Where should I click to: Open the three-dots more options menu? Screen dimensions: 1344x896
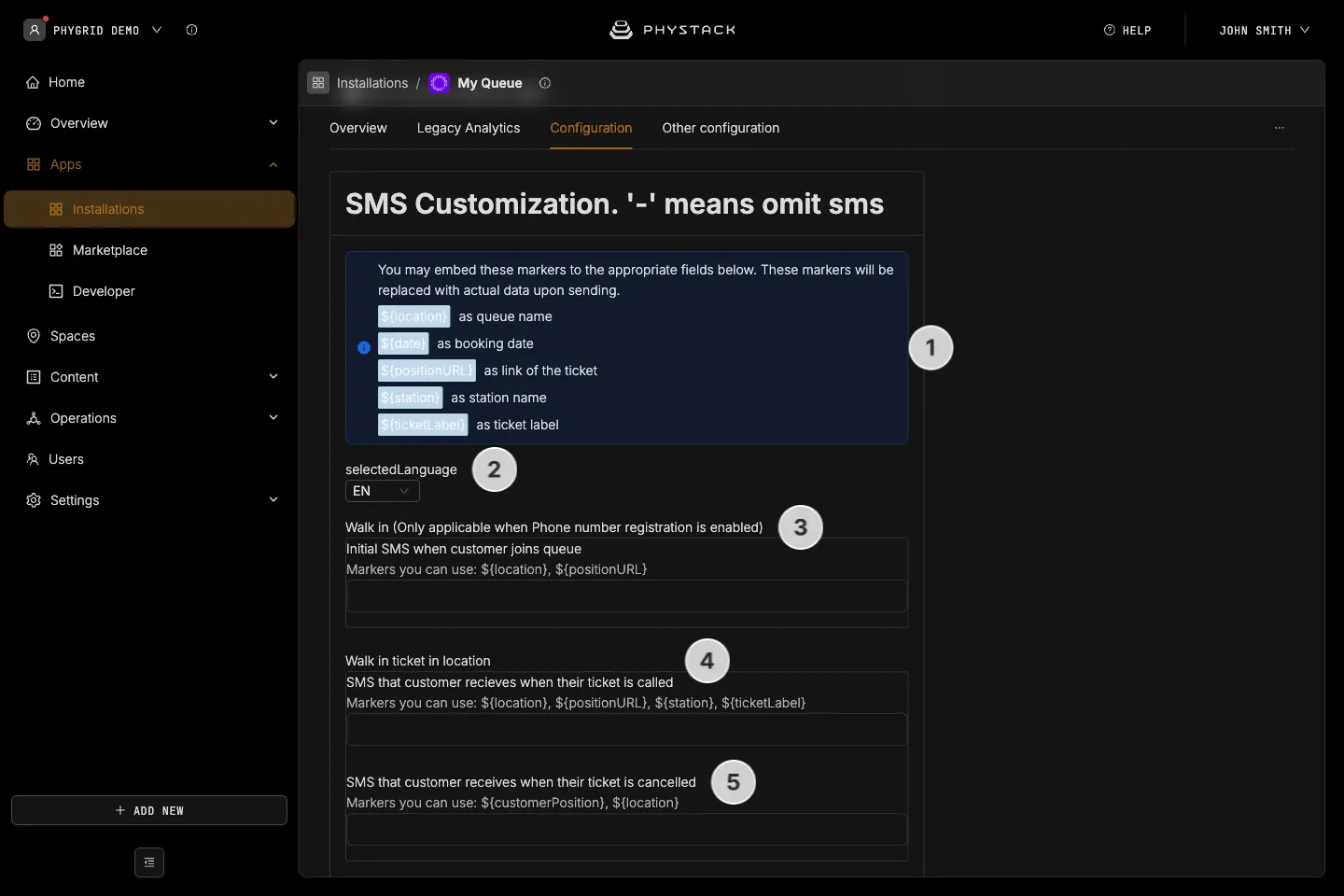(1280, 128)
